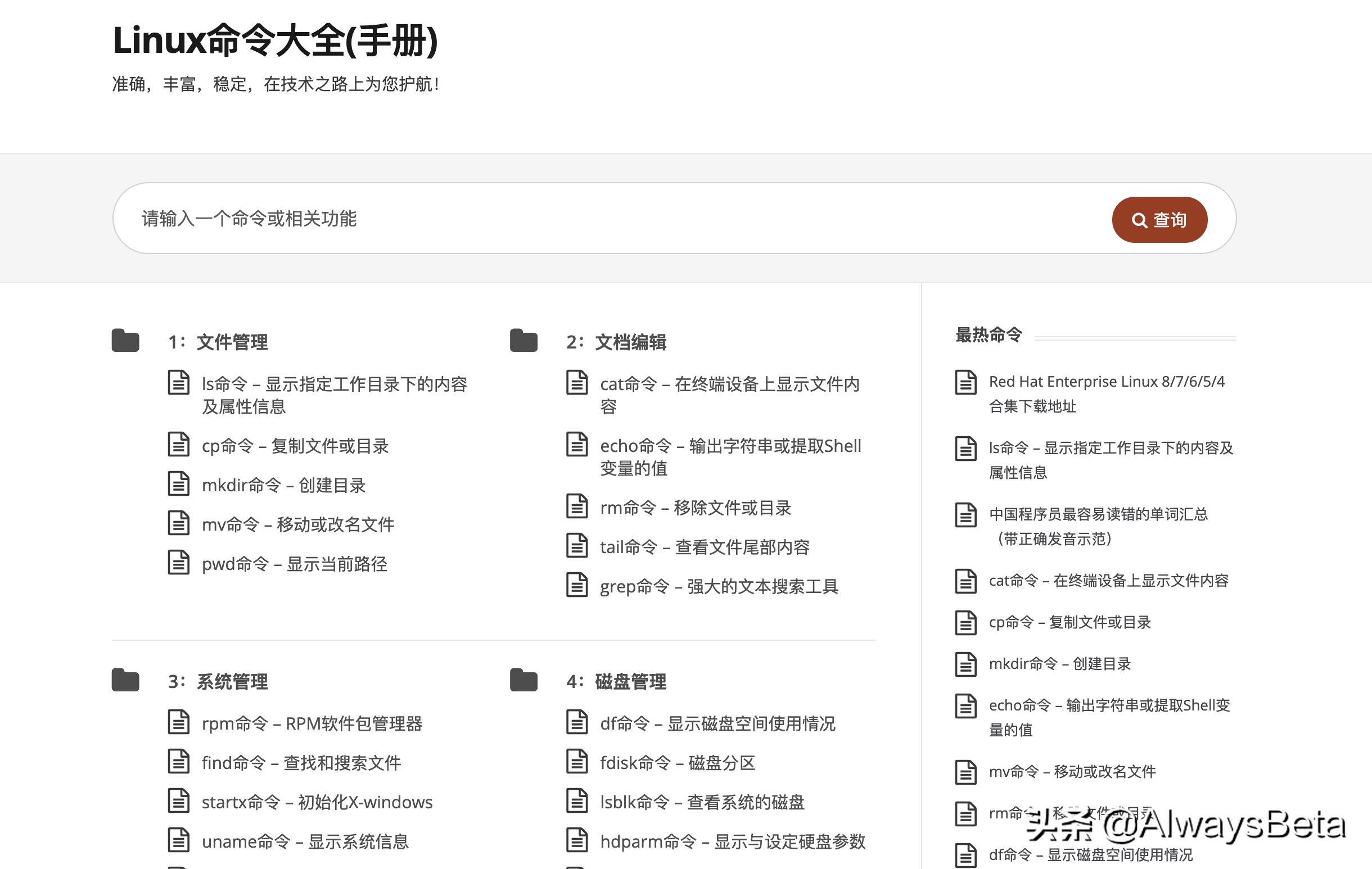Click the folder icon beside 文件管理 category
This screenshot has width=1372, height=869.
coord(125,341)
